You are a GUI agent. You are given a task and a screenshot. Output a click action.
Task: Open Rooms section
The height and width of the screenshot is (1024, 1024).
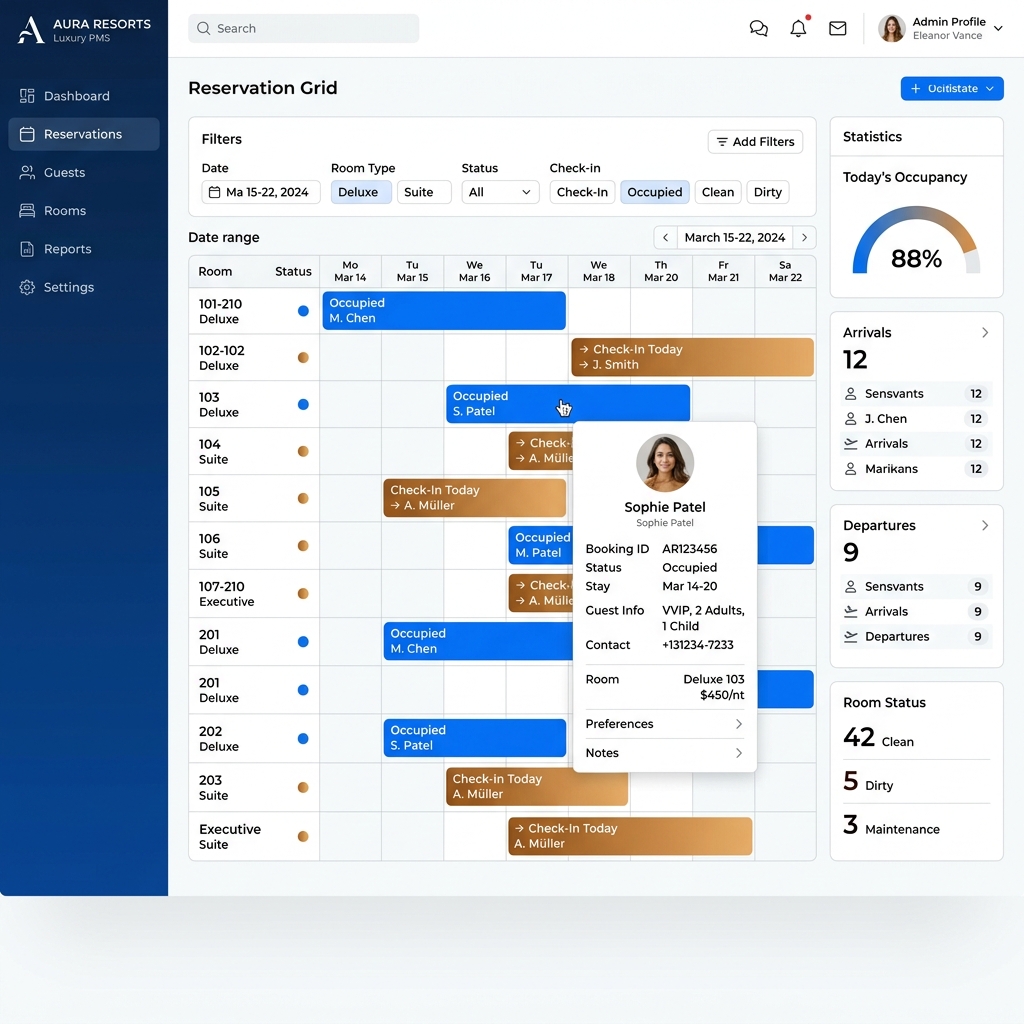(x=84, y=210)
